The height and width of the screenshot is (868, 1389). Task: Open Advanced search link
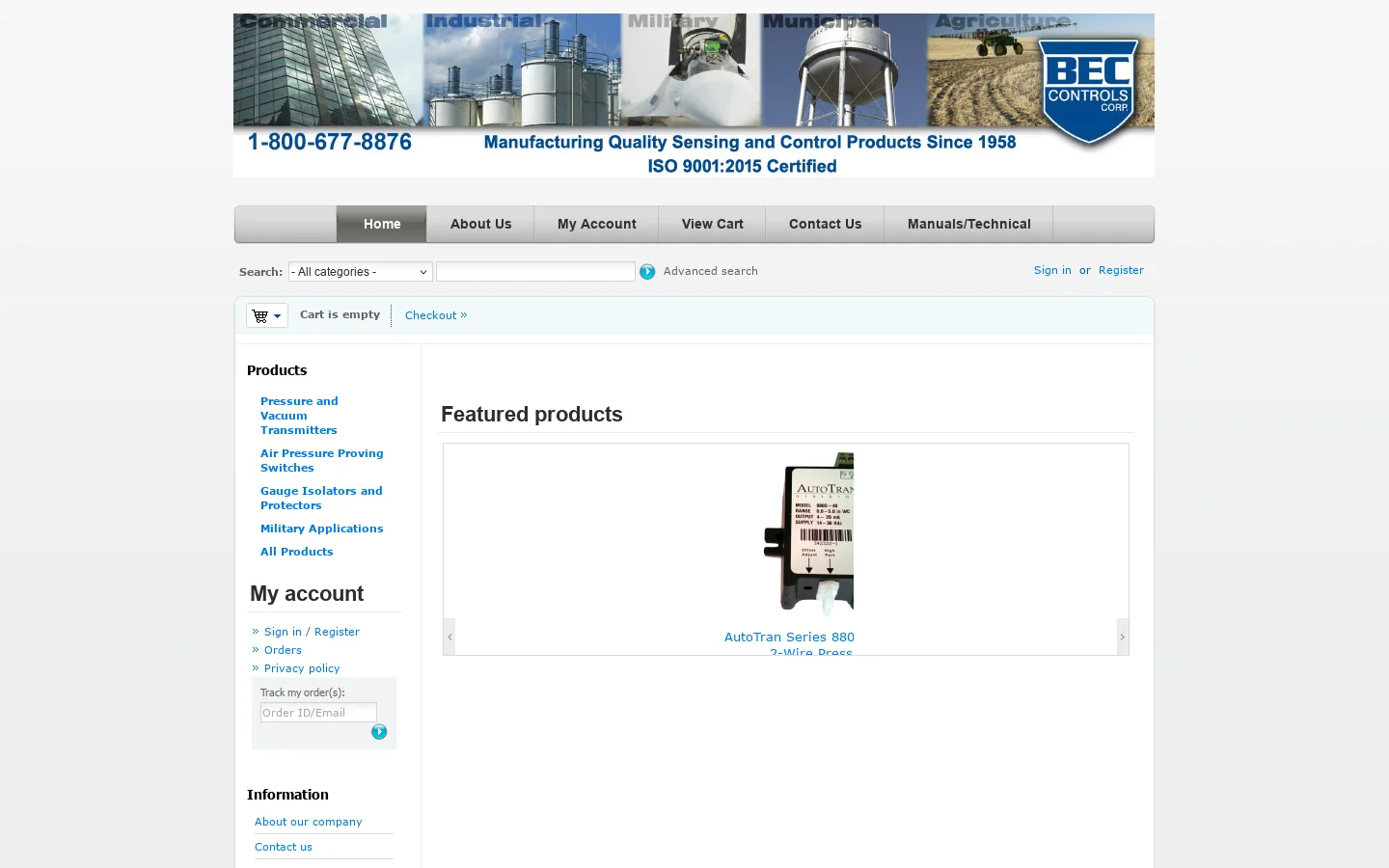(x=710, y=271)
